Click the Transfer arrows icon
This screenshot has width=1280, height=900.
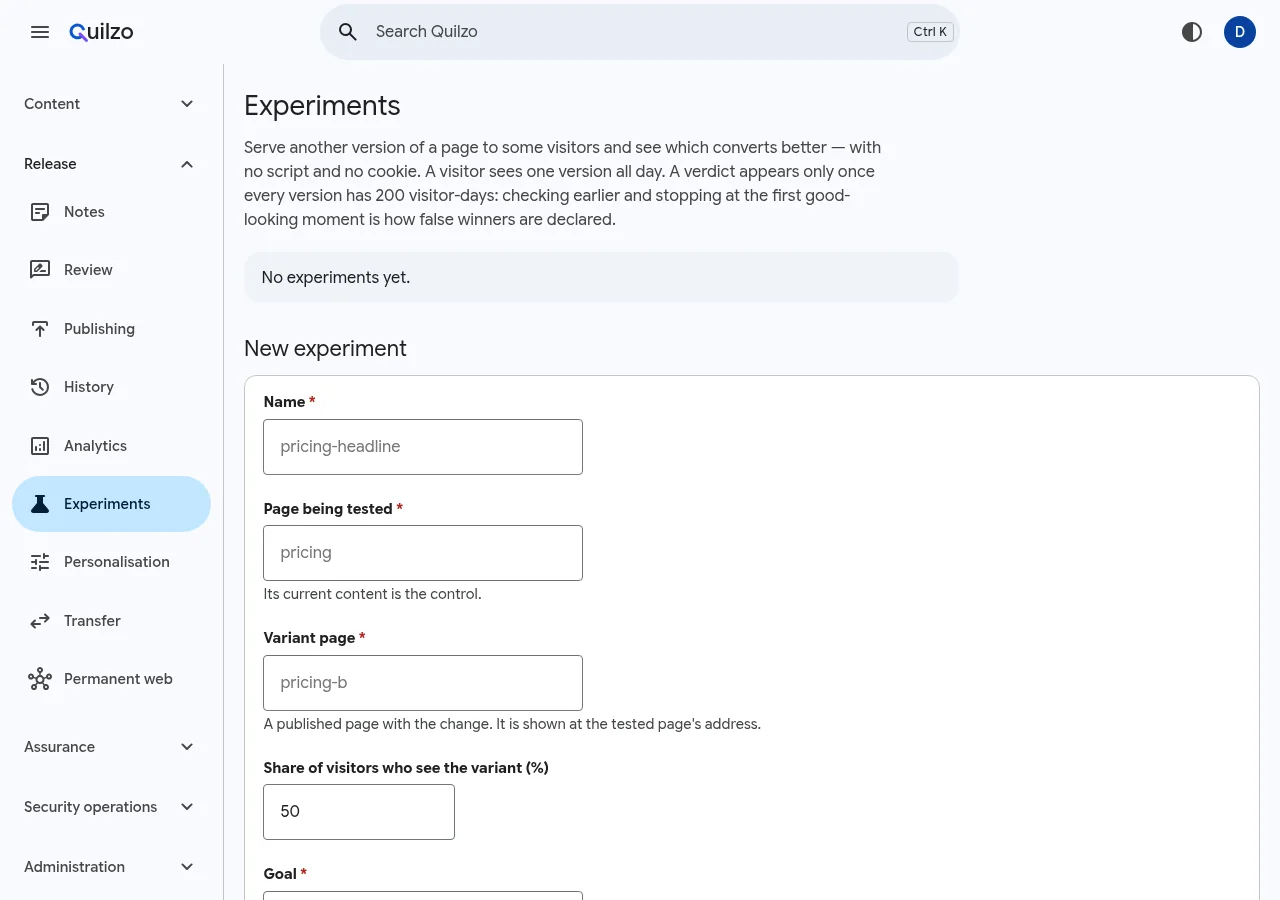[40, 621]
